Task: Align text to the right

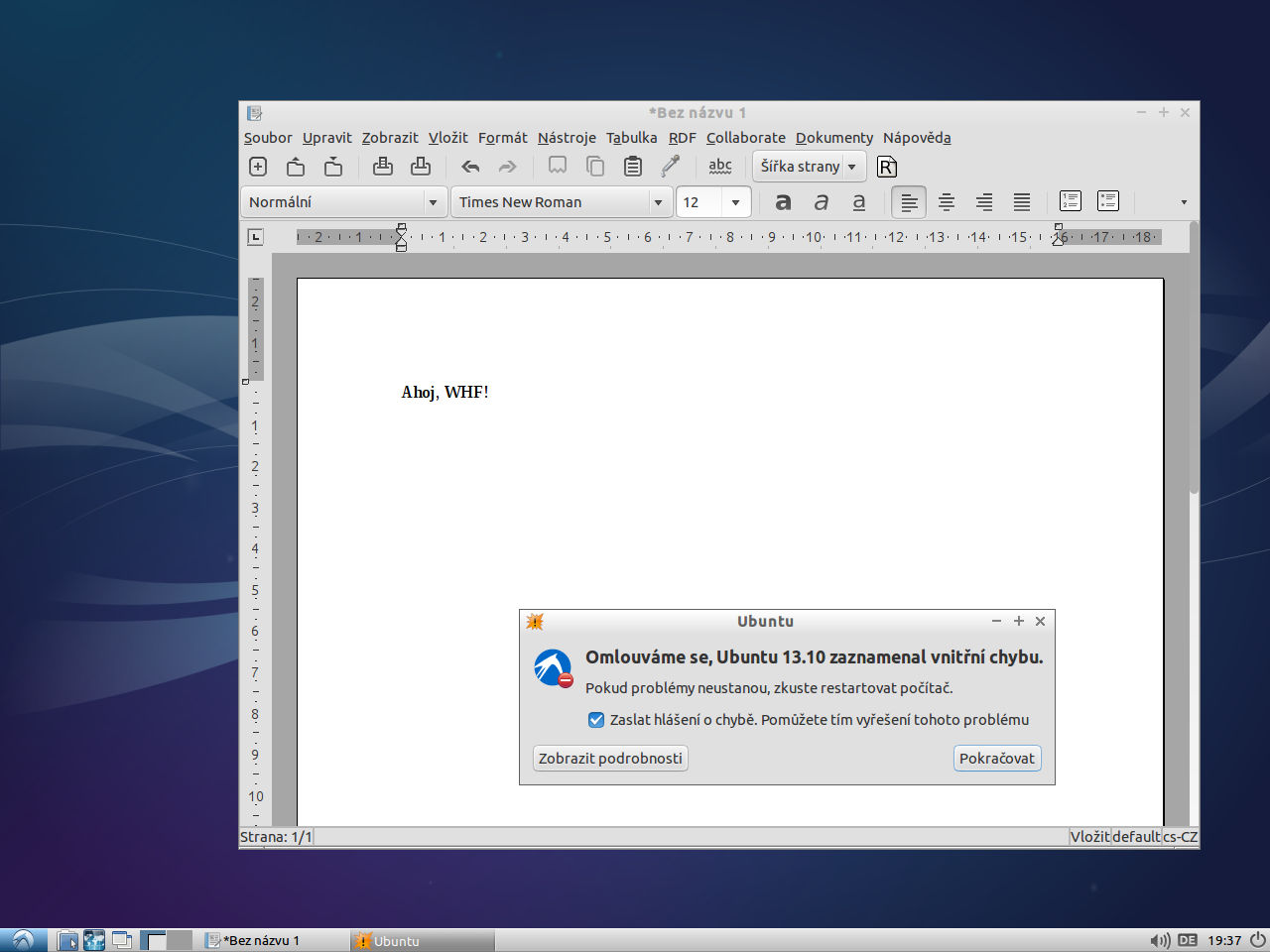Action: [x=984, y=202]
